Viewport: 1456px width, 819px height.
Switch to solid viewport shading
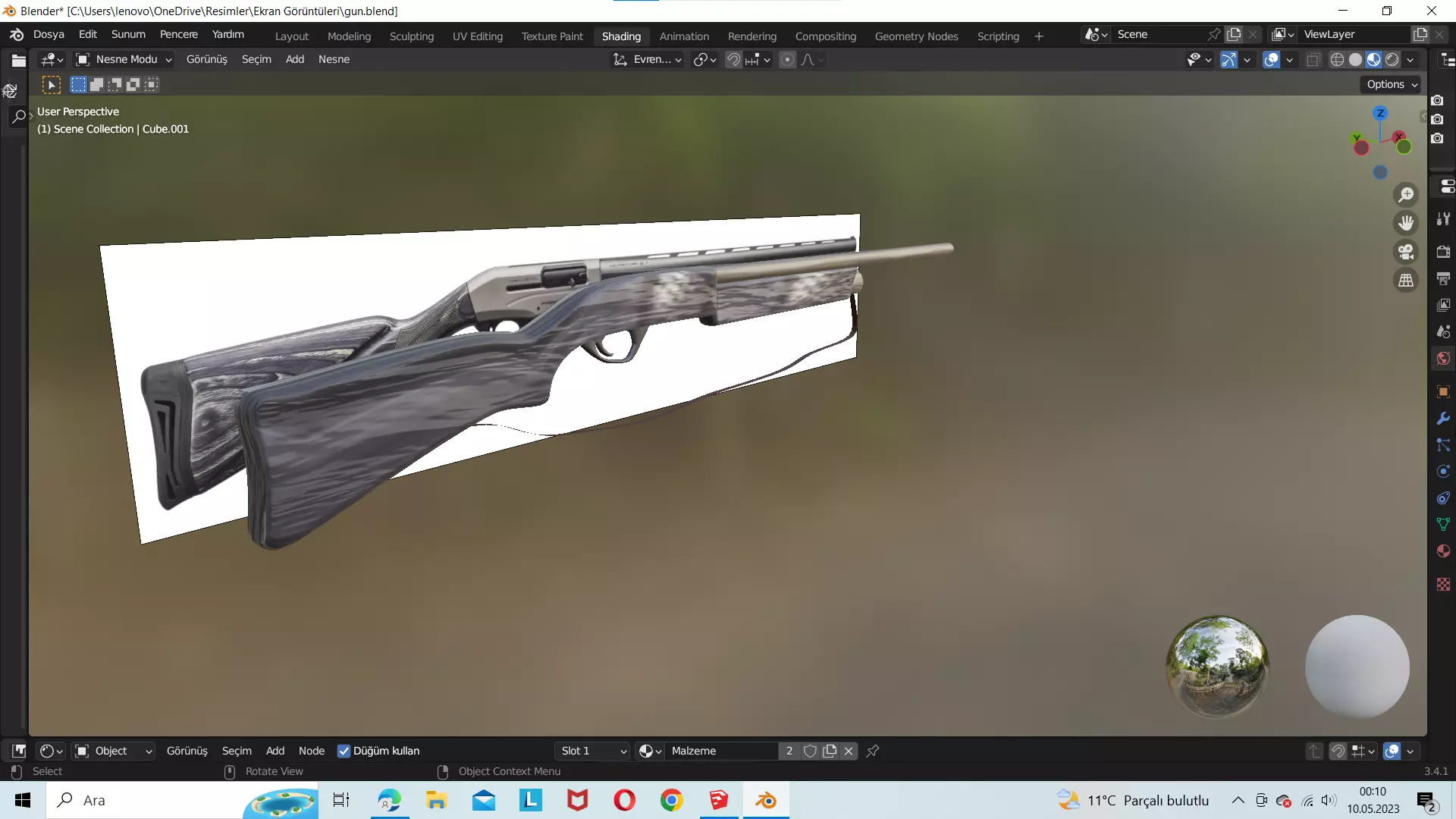[x=1356, y=60]
